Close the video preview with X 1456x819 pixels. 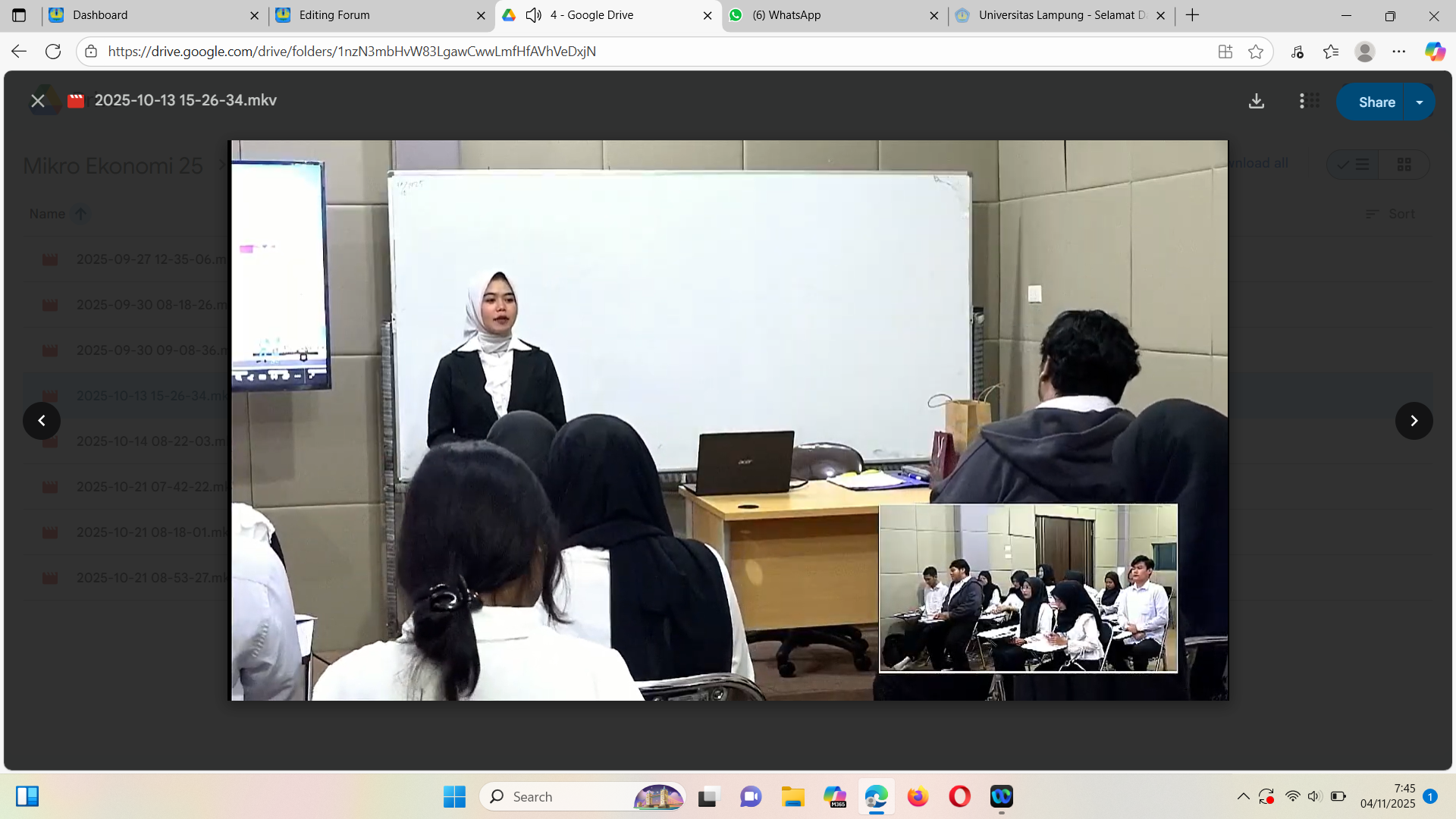coord(37,101)
